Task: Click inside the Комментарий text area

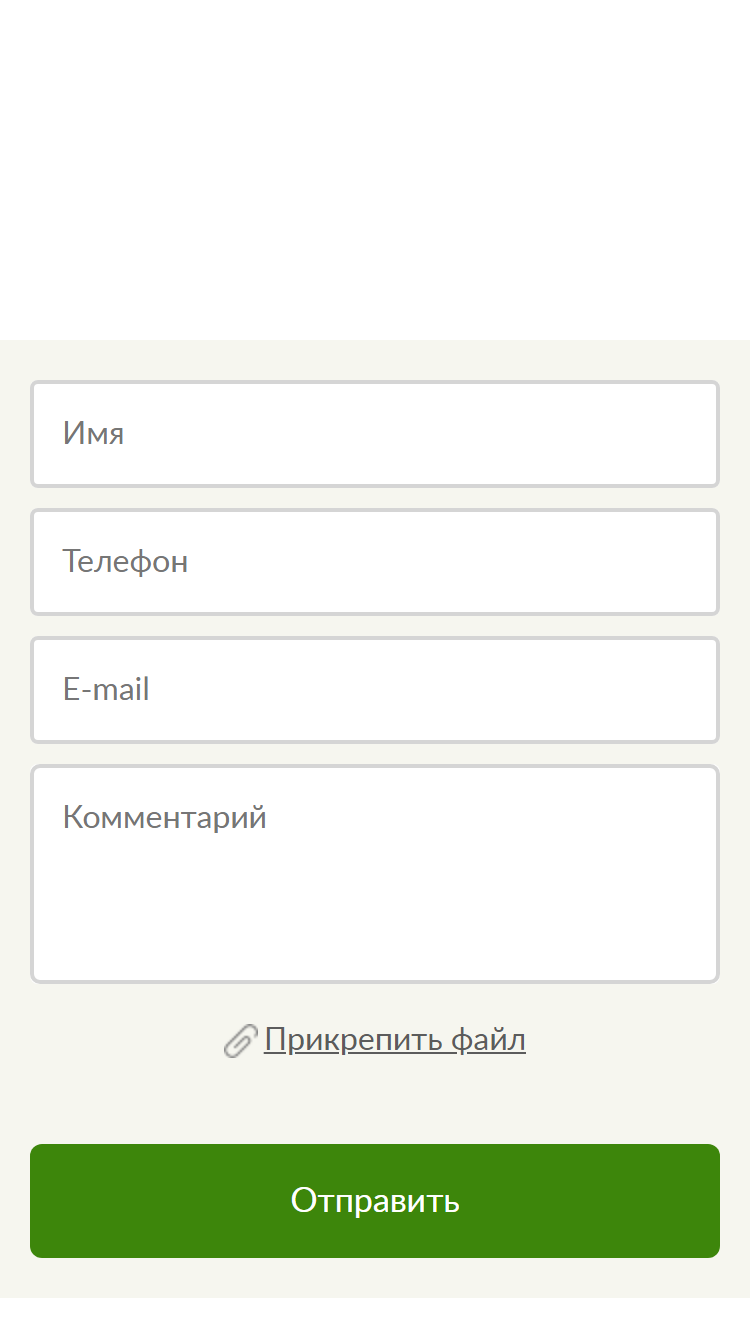Action: click(375, 874)
